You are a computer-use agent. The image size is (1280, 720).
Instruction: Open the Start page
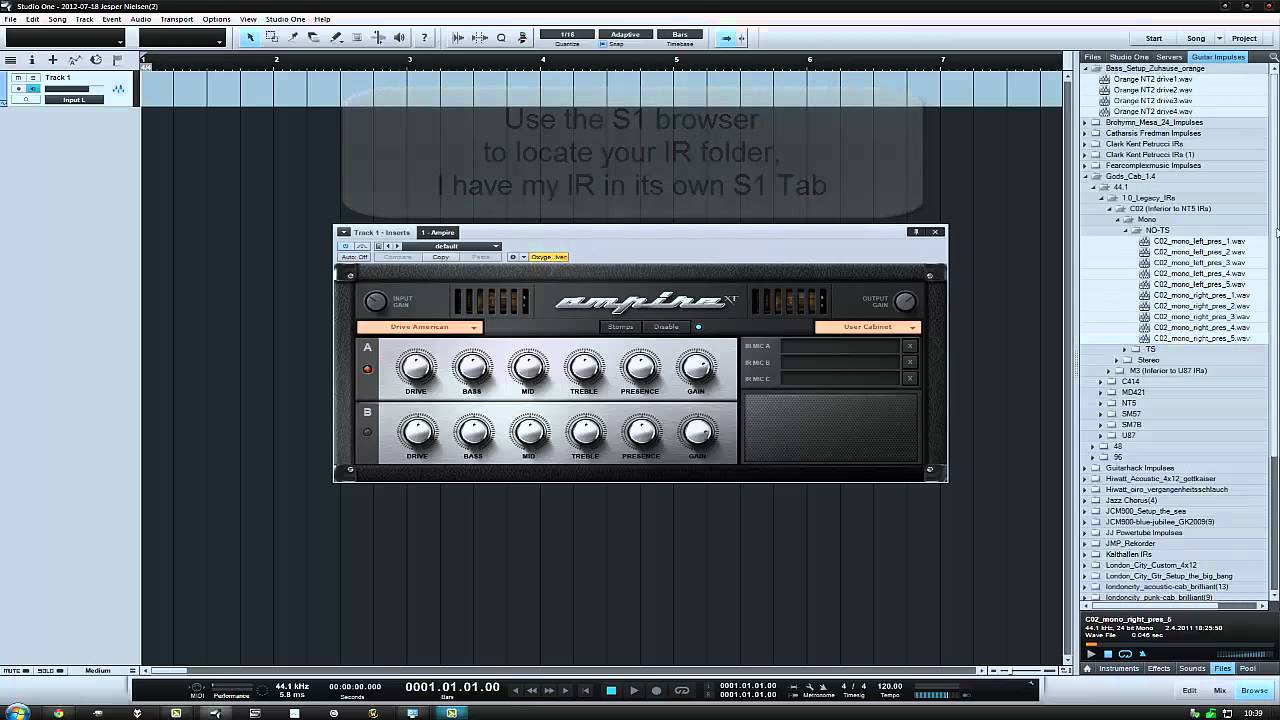tap(1154, 38)
